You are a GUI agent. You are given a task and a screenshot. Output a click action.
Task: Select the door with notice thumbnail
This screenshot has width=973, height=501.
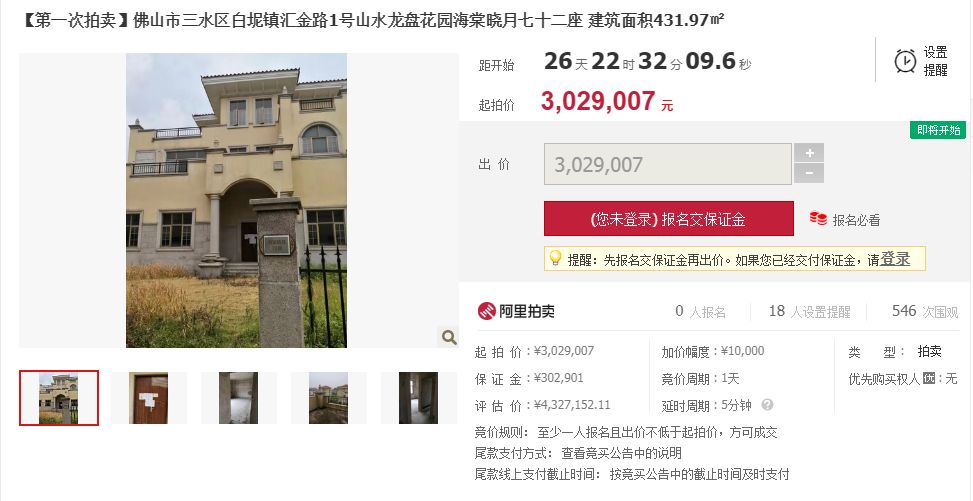click(148, 398)
